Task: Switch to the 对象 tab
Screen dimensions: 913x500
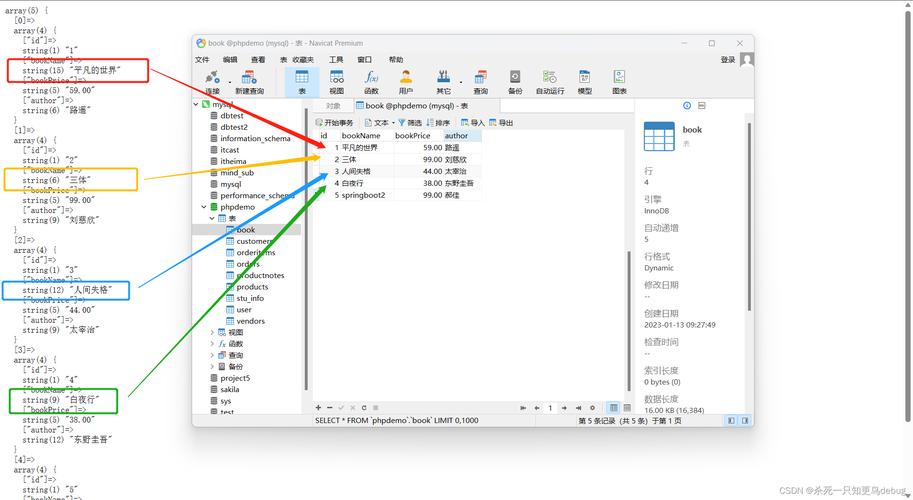Action: tap(333, 106)
